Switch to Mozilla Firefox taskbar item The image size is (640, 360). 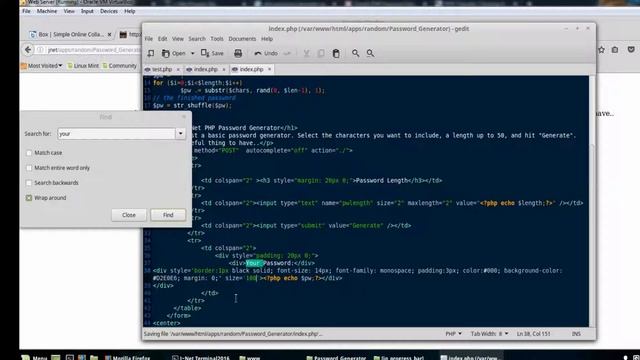coord(127,357)
